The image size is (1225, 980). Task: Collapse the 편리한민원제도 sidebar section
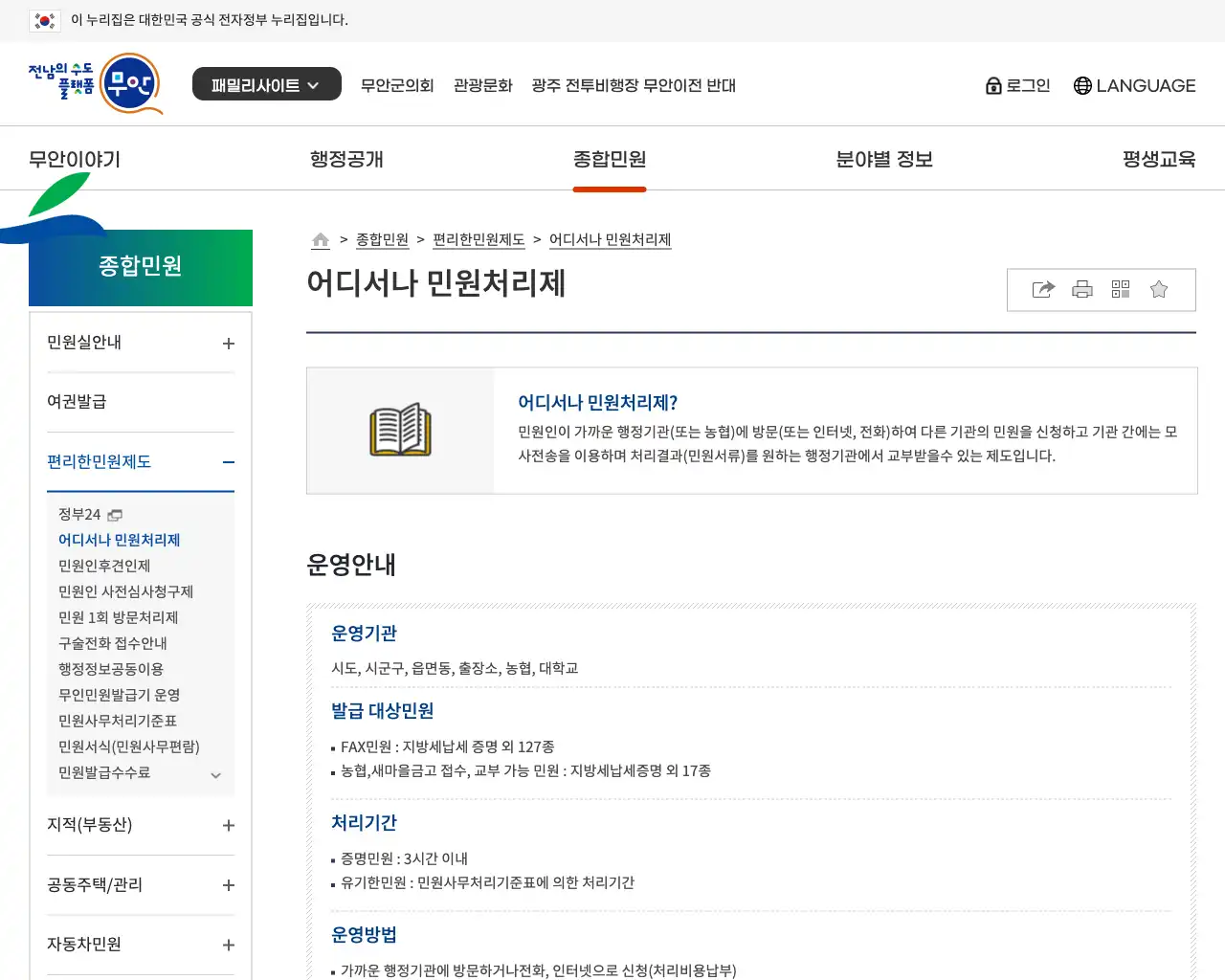tap(229, 462)
